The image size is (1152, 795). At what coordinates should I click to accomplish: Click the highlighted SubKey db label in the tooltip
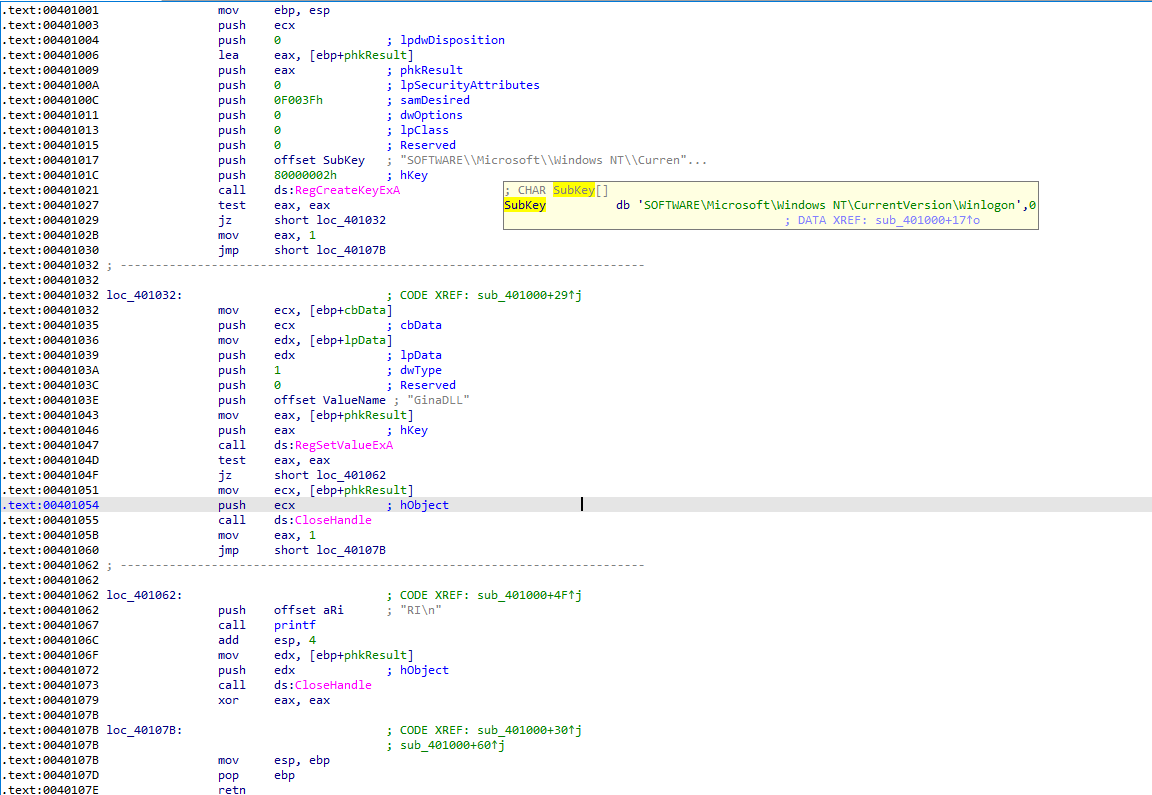[x=525, y=205]
